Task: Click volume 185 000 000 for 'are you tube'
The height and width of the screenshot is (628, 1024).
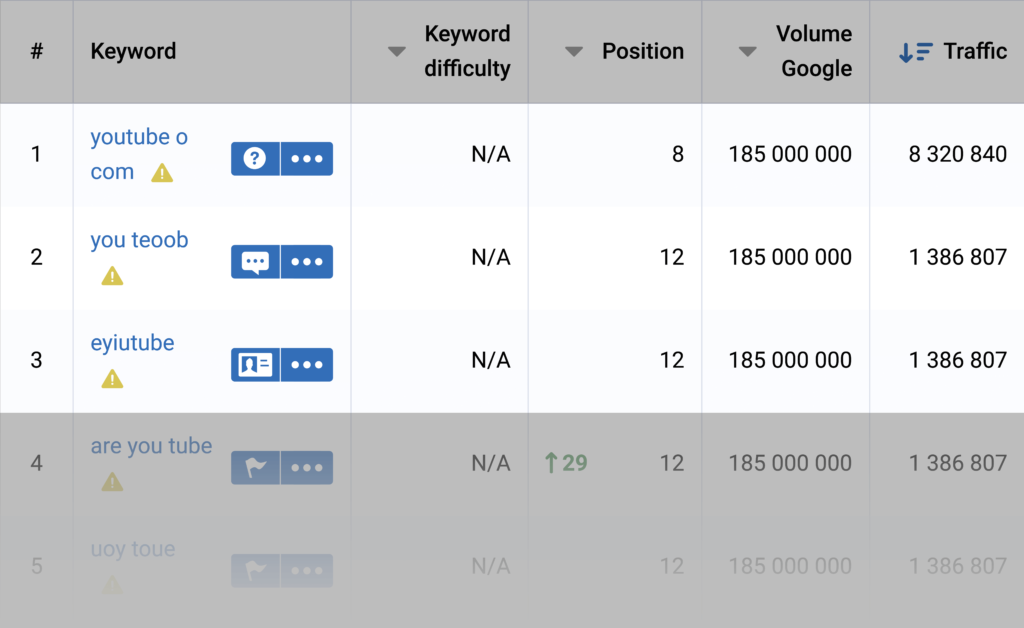Action: [x=790, y=463]
